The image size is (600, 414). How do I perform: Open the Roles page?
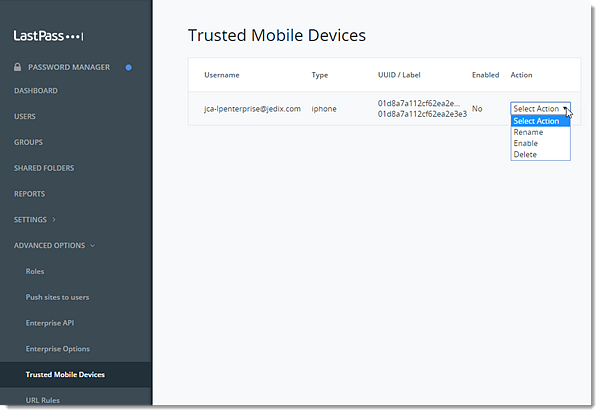35,271
